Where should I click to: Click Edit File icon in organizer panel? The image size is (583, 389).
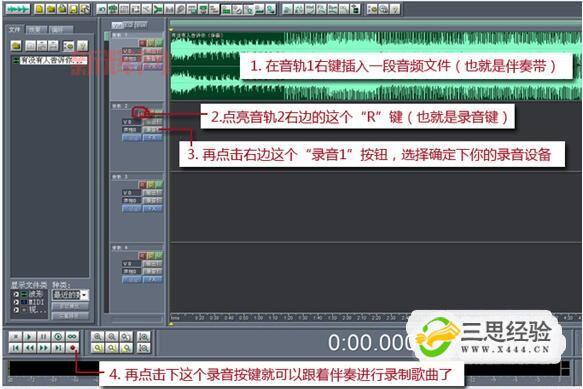pyautogui.click(x=54, y=46)
